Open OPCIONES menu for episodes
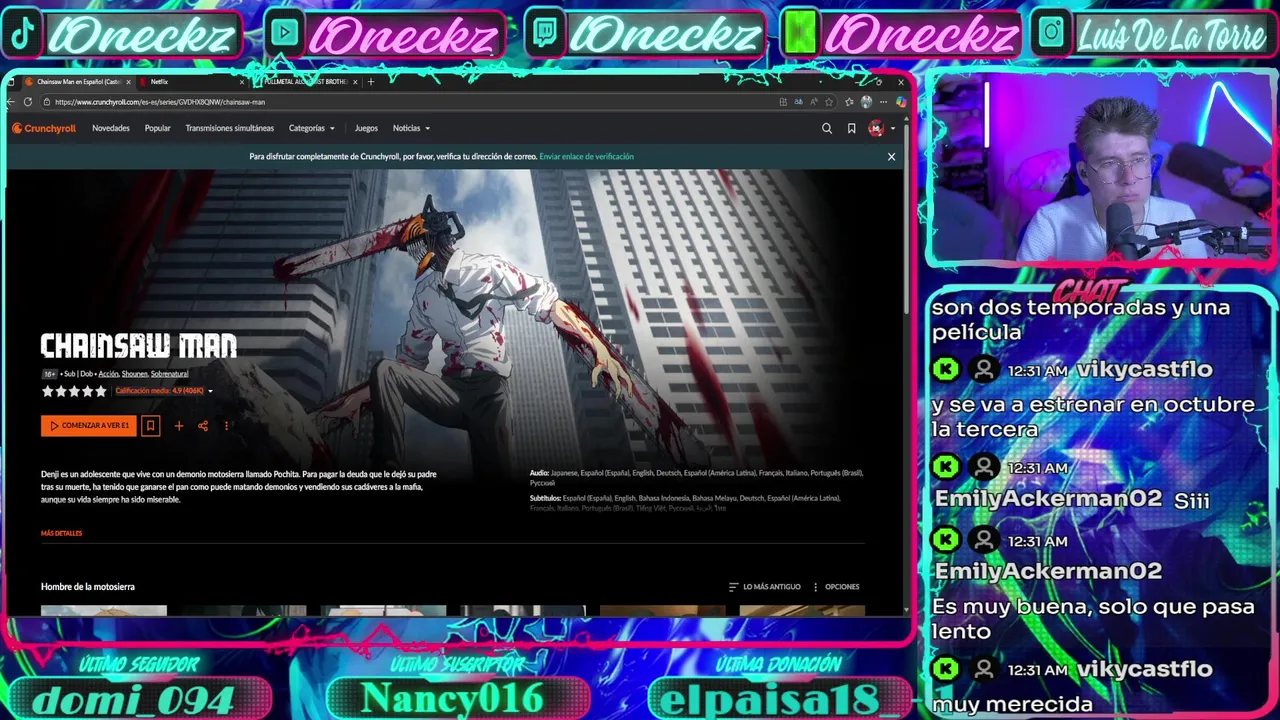This screenshot has height=720, width=1280. point(836,587)
